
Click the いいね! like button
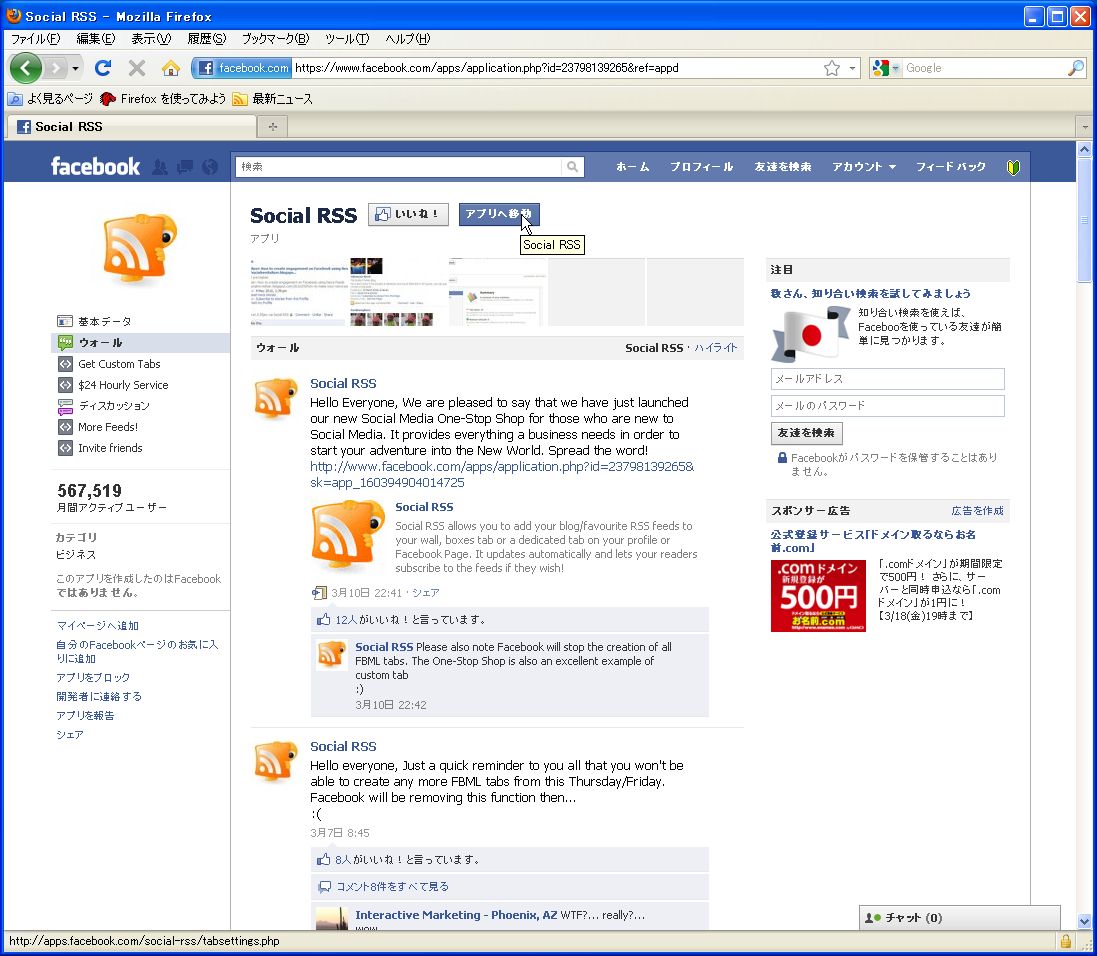pyautogui.click(x=408, y=214)
